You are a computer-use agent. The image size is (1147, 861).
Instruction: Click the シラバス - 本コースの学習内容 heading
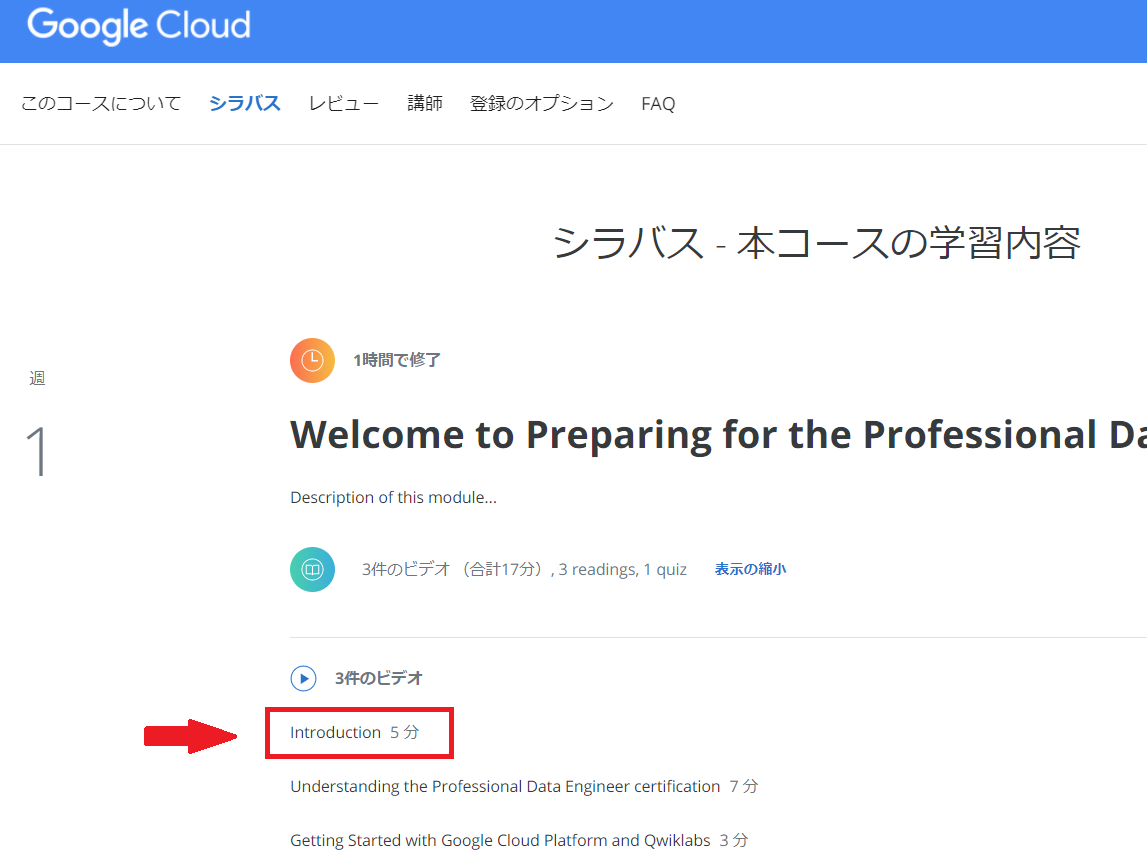(816, 242)
